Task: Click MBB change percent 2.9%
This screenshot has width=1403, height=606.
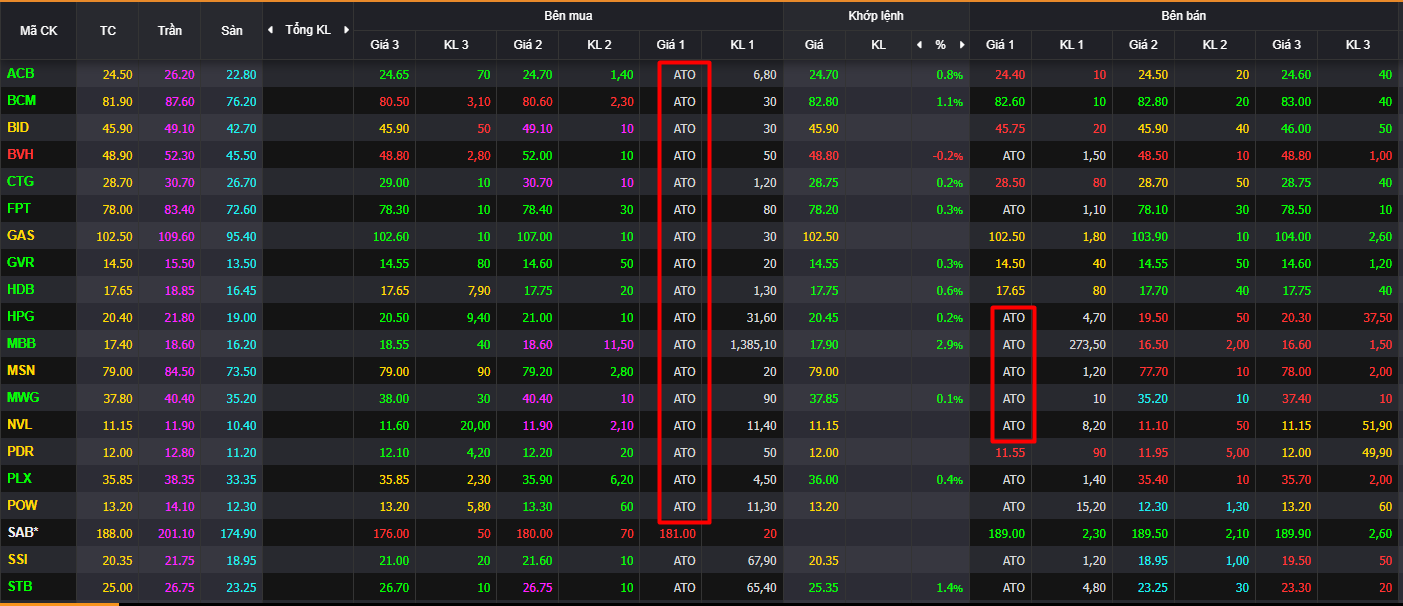Action: click(949, 344)
